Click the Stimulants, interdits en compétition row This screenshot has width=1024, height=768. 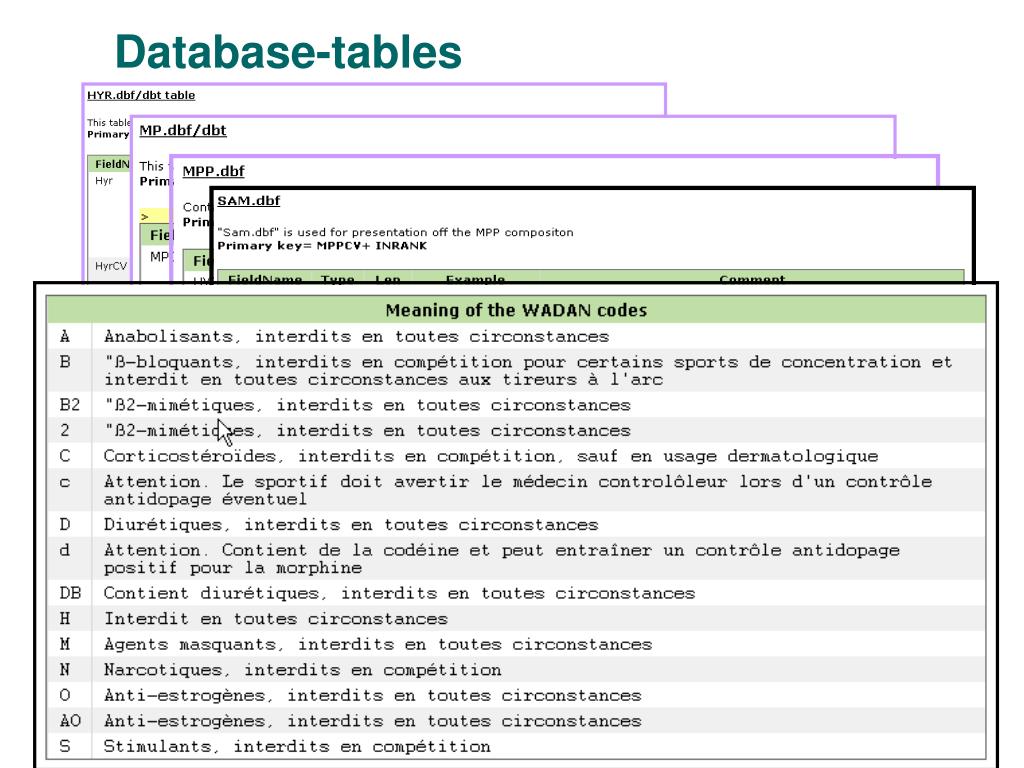[297, 746]
